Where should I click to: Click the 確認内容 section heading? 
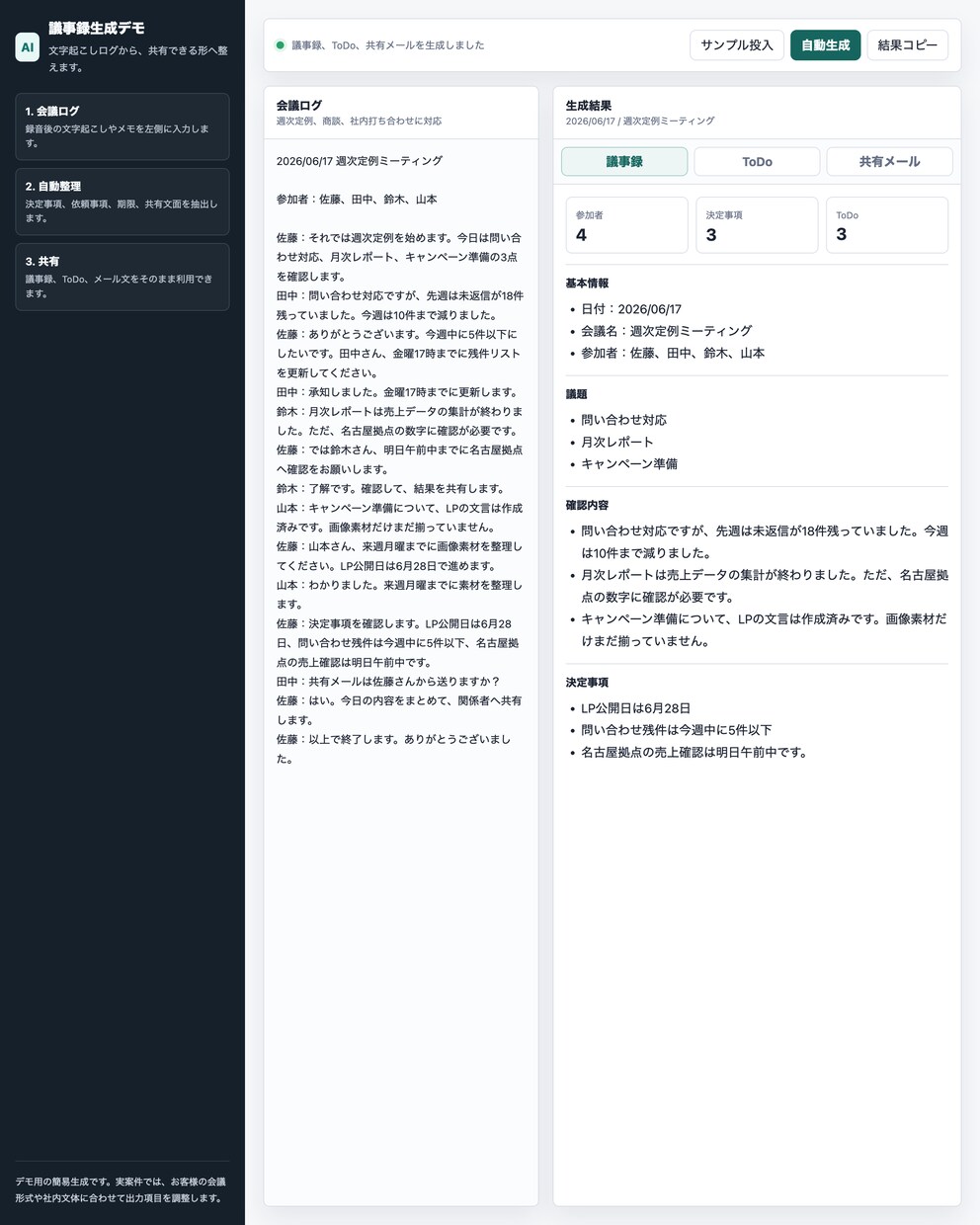click(x=587, y=505)
